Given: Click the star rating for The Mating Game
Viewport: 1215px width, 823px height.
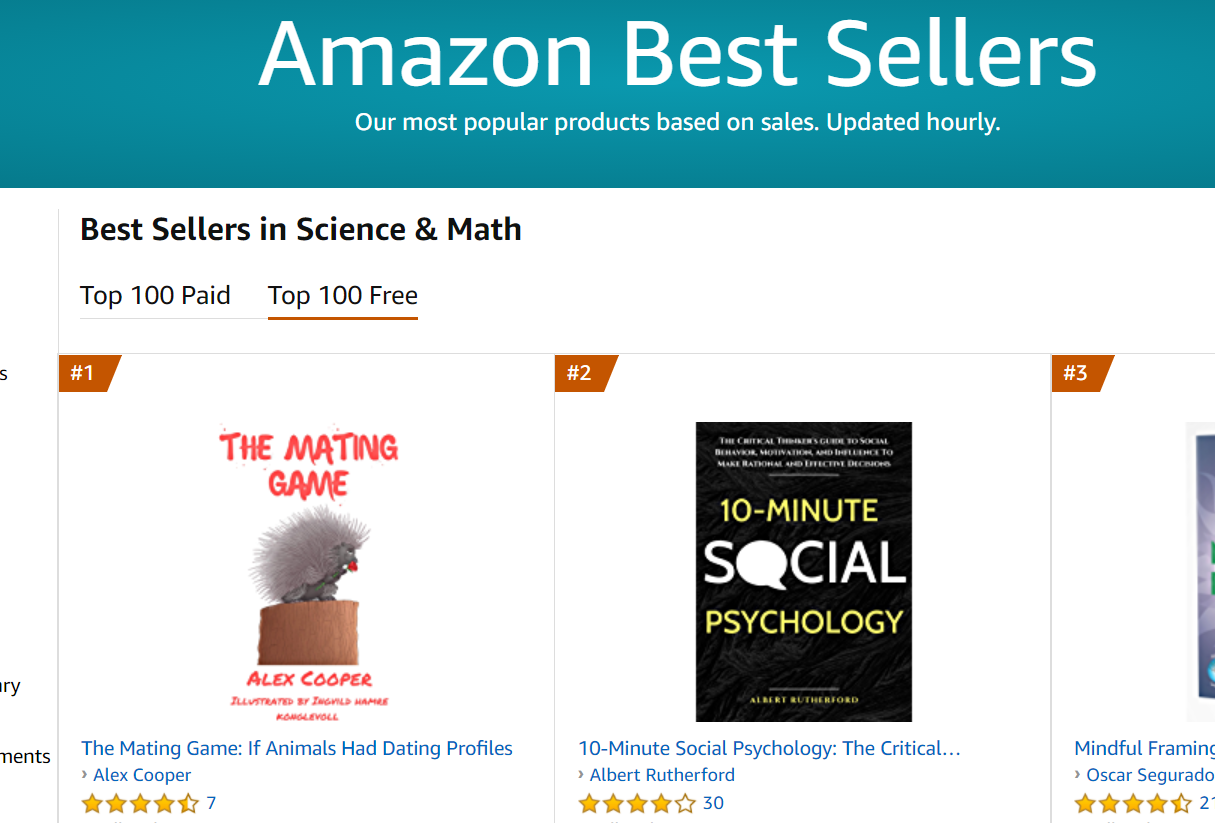Looking at the screenshot, I should click(140, 803).
